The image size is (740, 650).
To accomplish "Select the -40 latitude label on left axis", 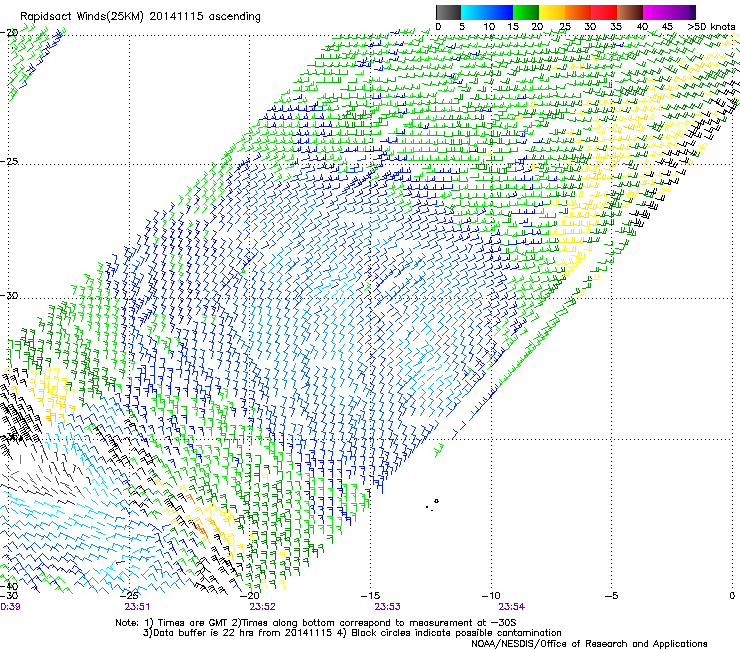I will click(x=9, y=587).
